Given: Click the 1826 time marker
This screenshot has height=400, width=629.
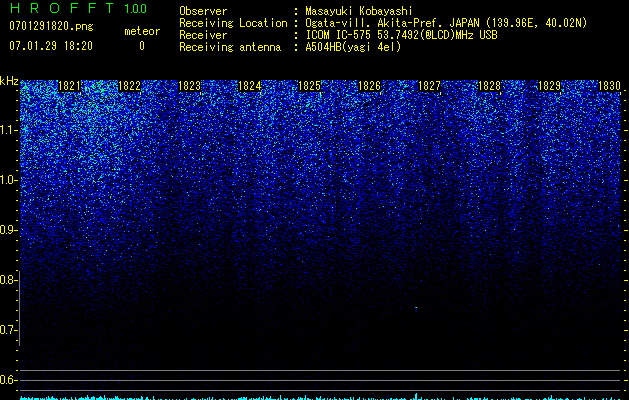Looking at the screenshot, I should (369, 86).
